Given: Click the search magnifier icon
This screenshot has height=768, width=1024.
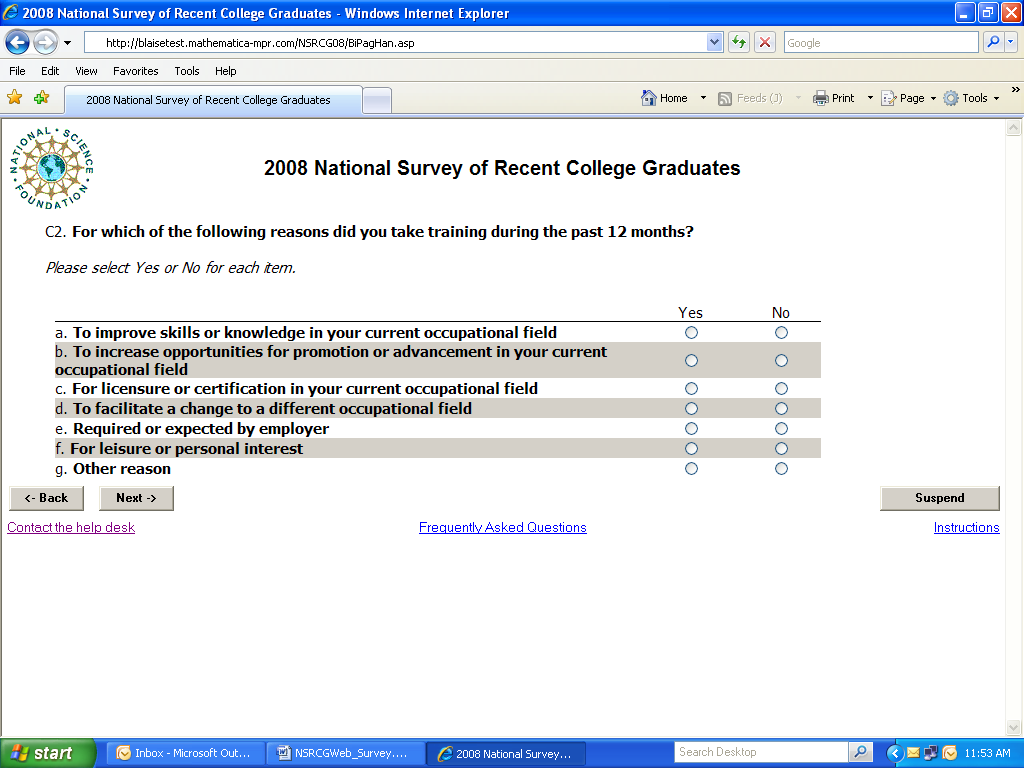Looking at the screenshot, I should pos(993,43).
